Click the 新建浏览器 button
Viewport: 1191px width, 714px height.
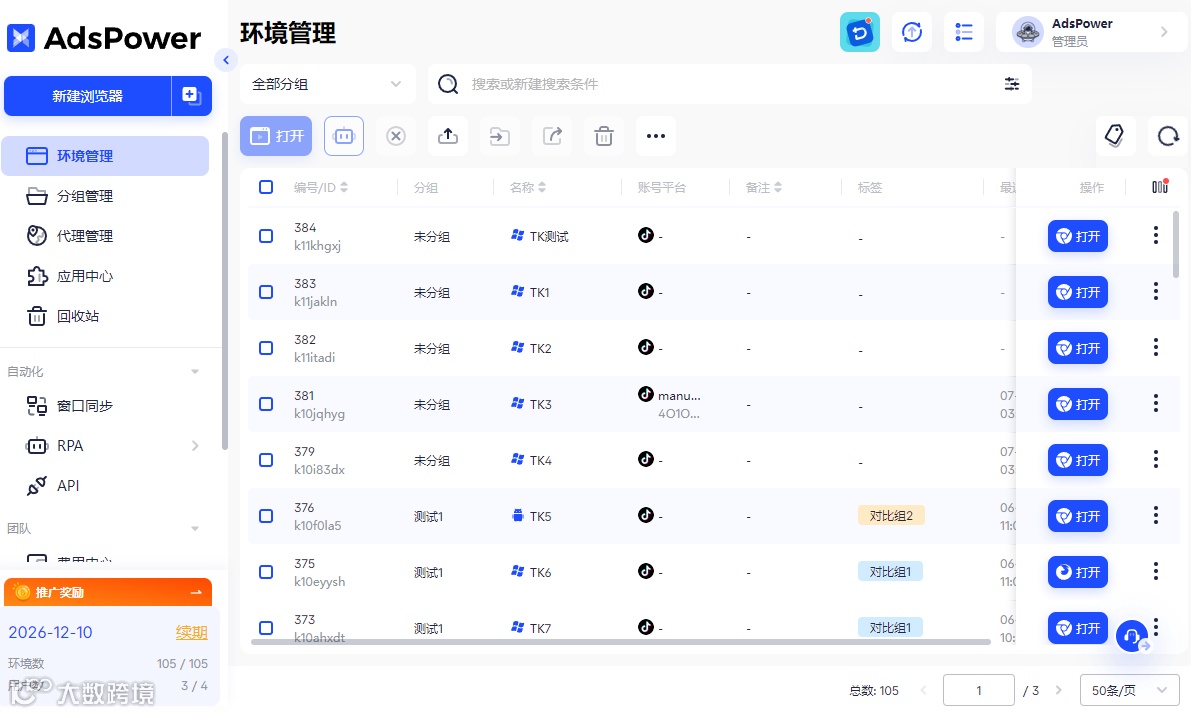click(87, 96)
